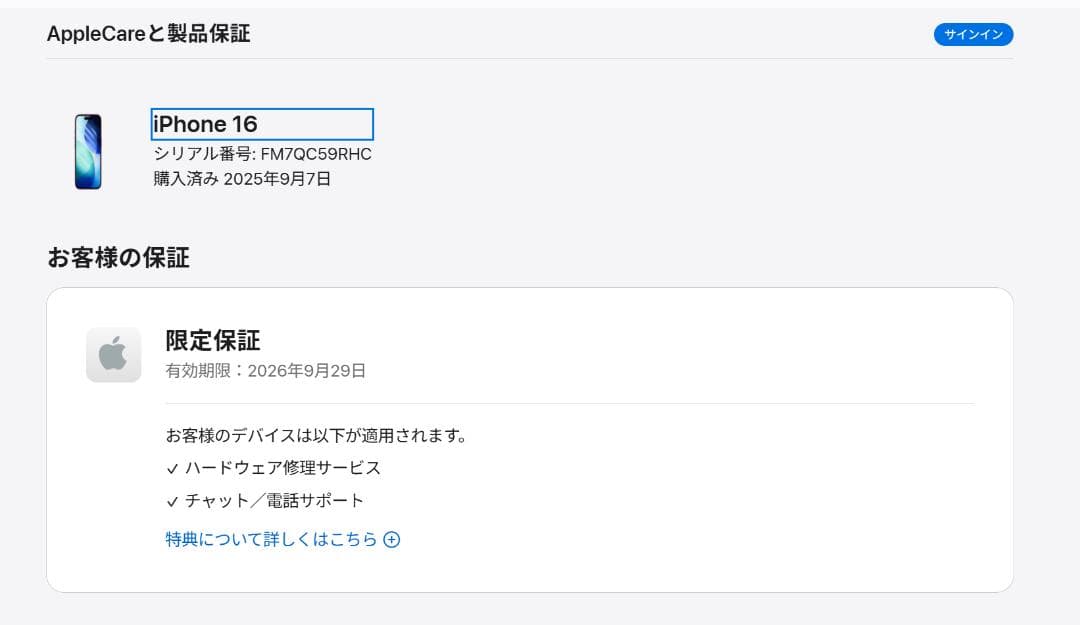
Task: Expand benefit details via the circled plus icon
Action: 391,539
